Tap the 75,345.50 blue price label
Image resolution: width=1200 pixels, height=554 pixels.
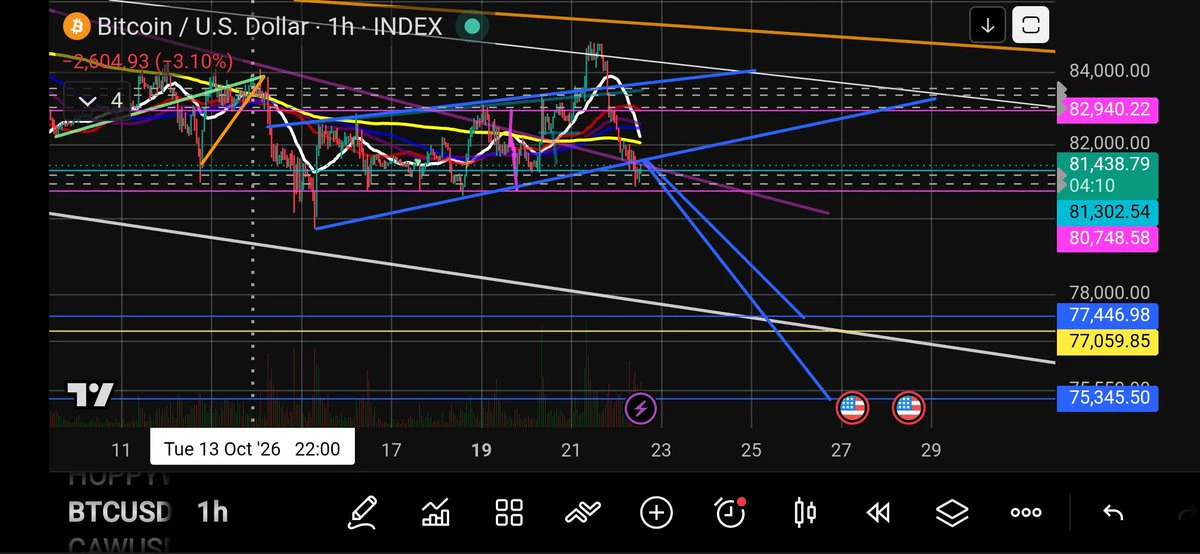1108,399
